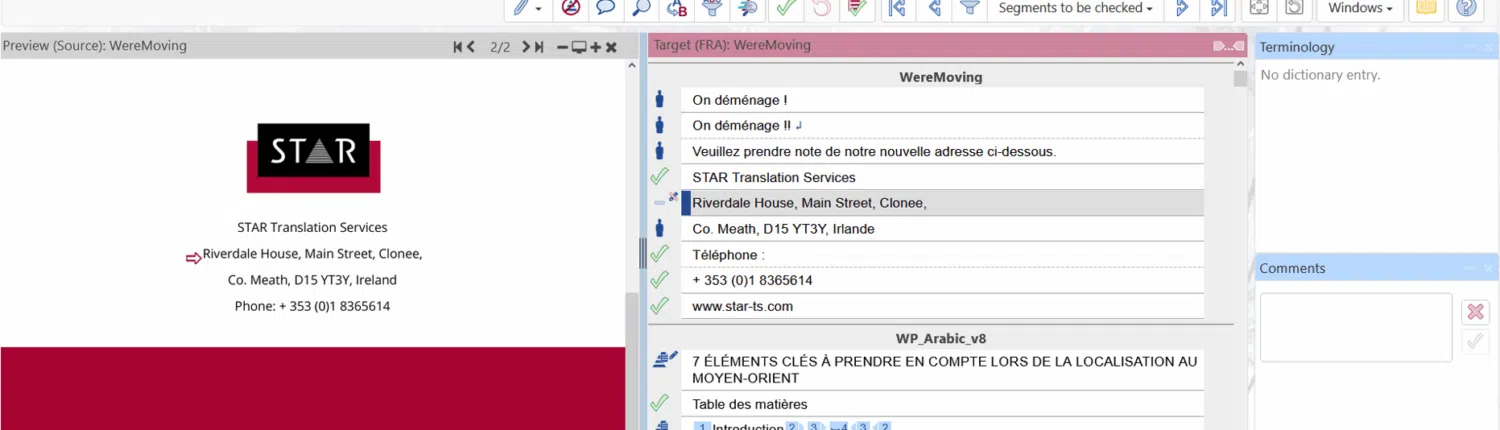
Task: Click status icon beside 'Riverdale House' segment
Action: coord(665,200)
